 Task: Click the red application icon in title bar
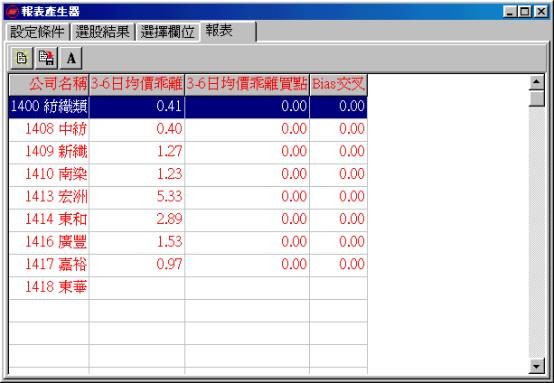pyautogui.click(x=12, y=12)
